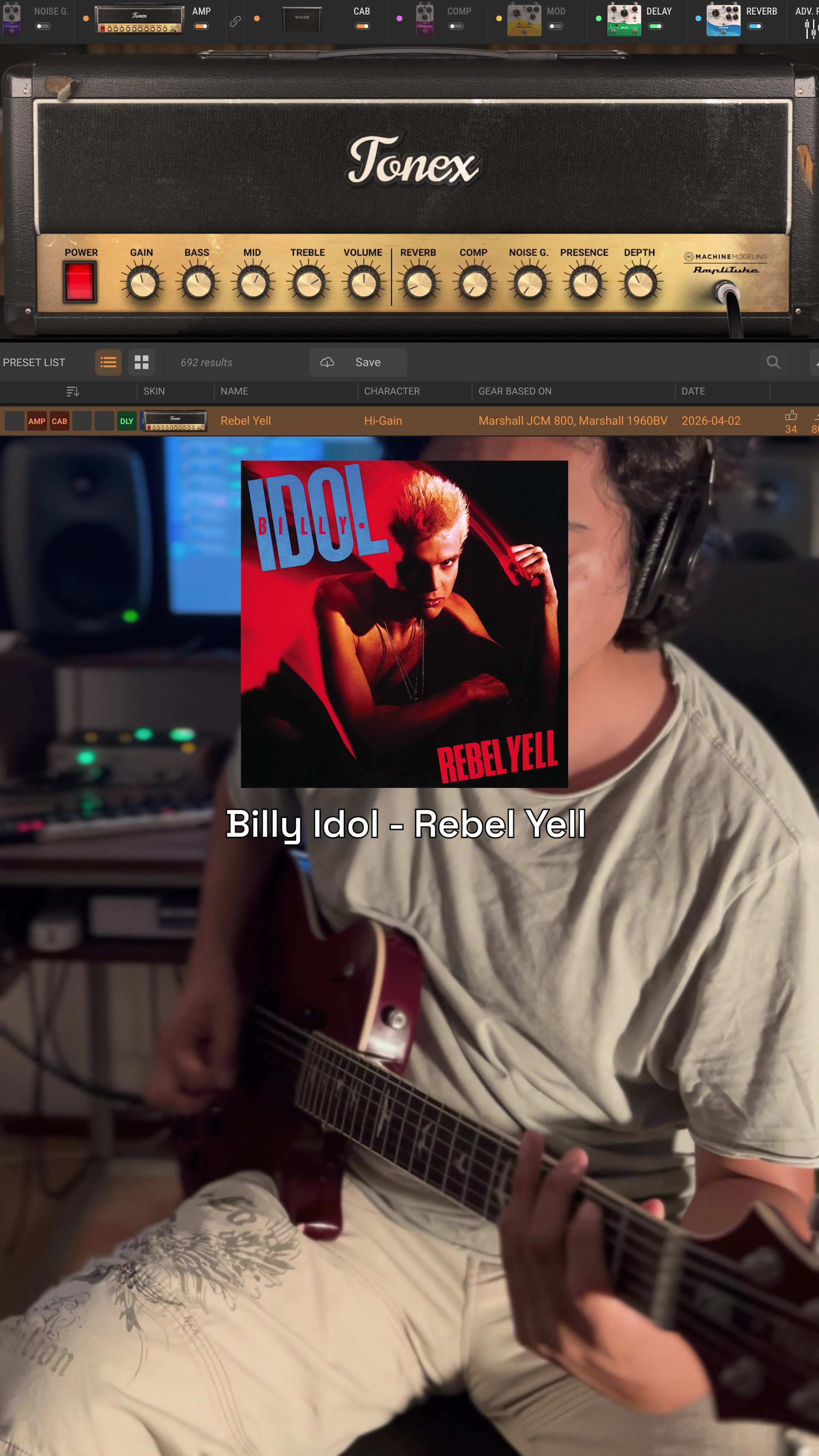Viewport: 819px width, 1456px height.
Task: Click the AMP label in signal chain
Action: pos(201,11)
